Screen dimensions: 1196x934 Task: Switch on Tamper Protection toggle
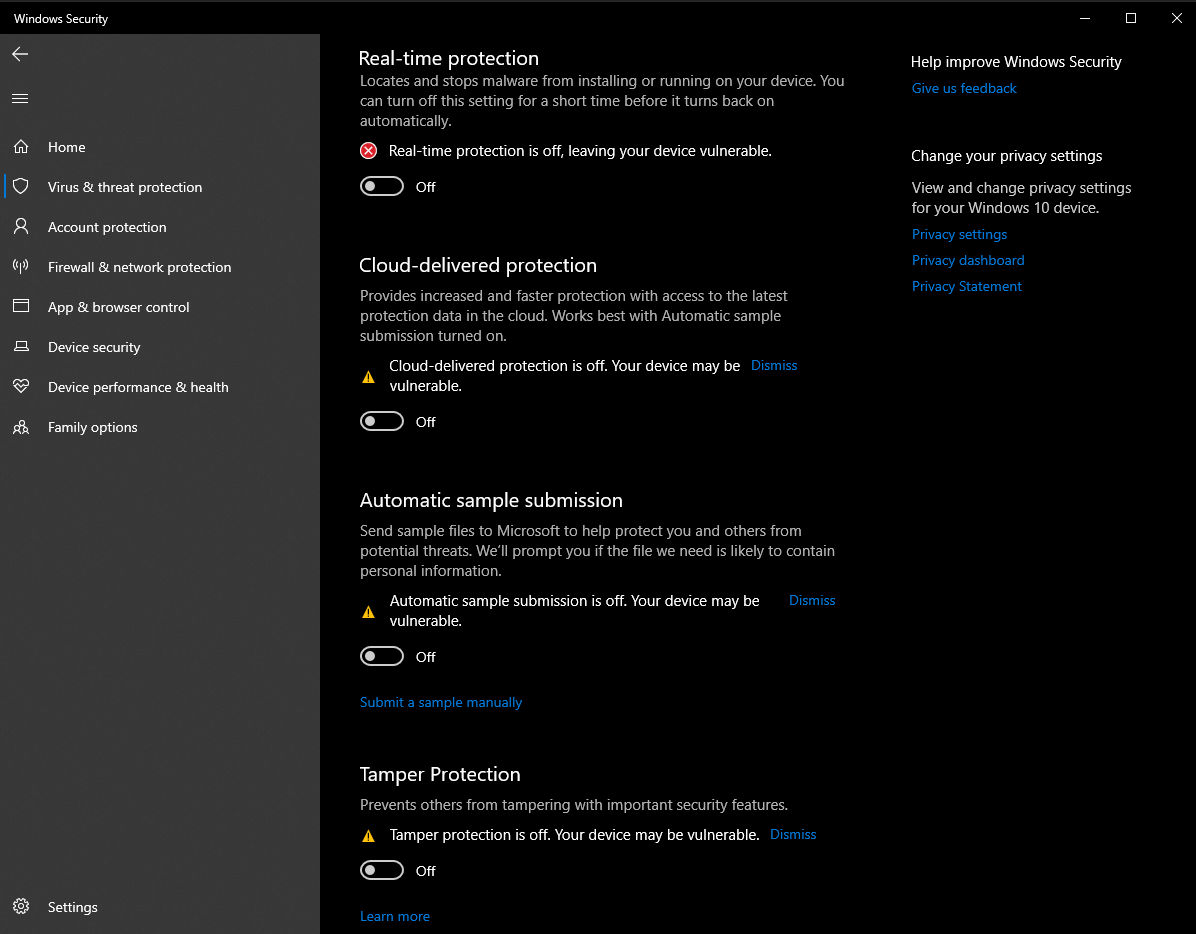click(382, 870)
